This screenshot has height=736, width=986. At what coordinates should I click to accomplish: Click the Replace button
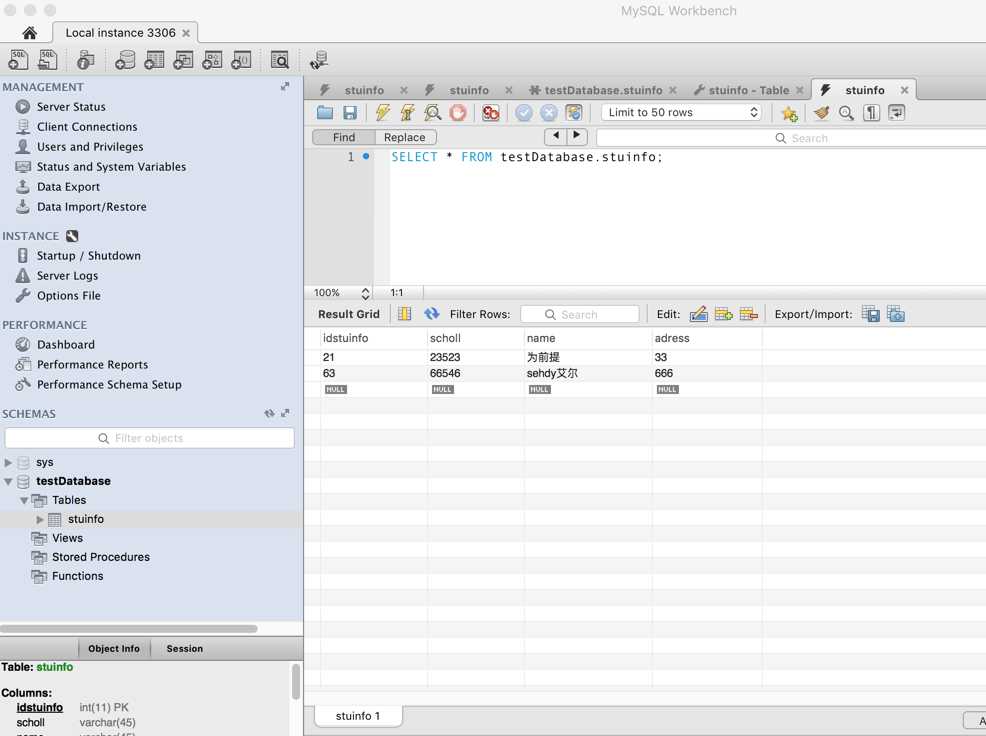click(405, 137)
